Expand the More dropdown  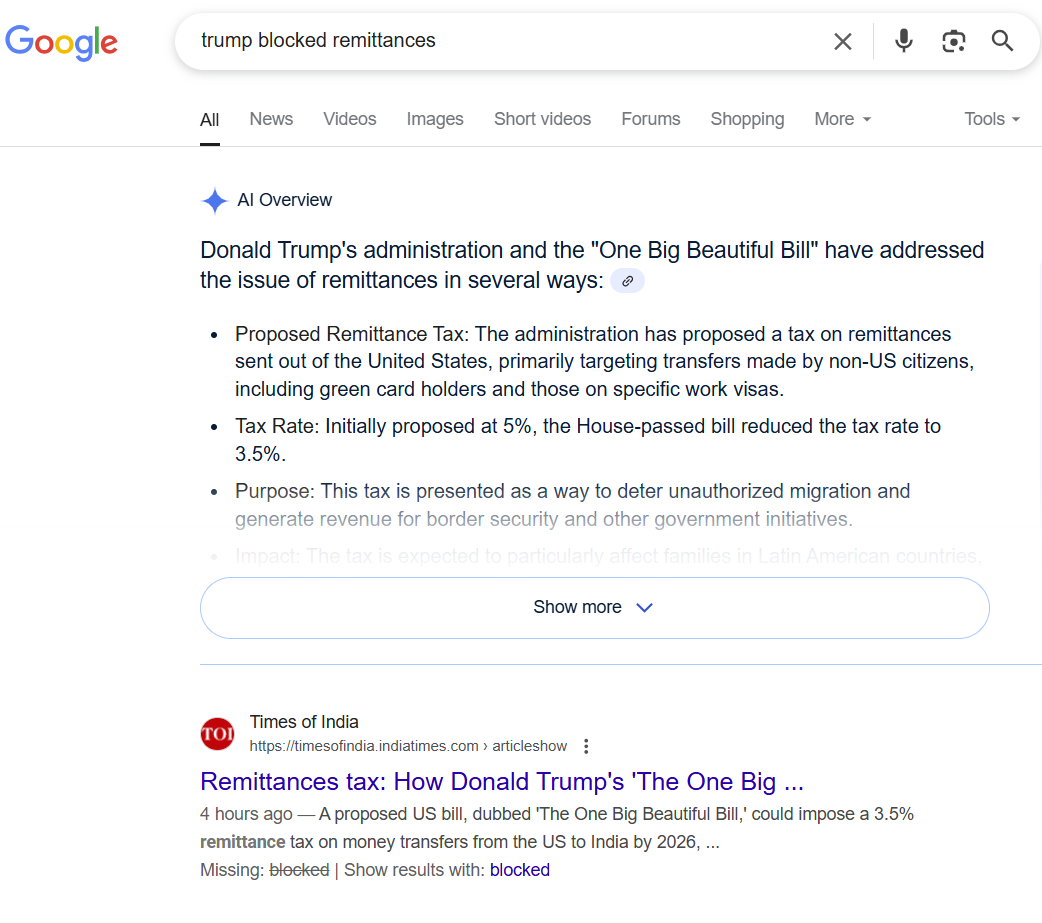coord(842,119)
